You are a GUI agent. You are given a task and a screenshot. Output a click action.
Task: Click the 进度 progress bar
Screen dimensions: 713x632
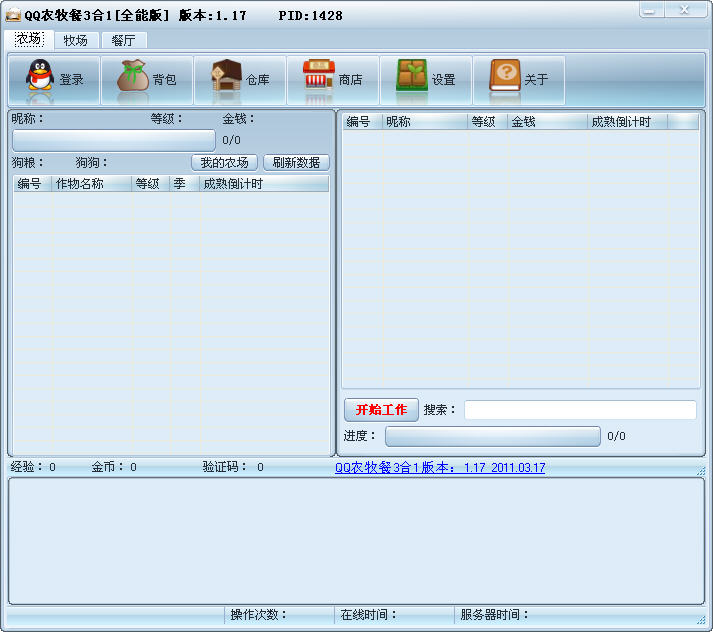pyautogui.click(x=493, y=436)
